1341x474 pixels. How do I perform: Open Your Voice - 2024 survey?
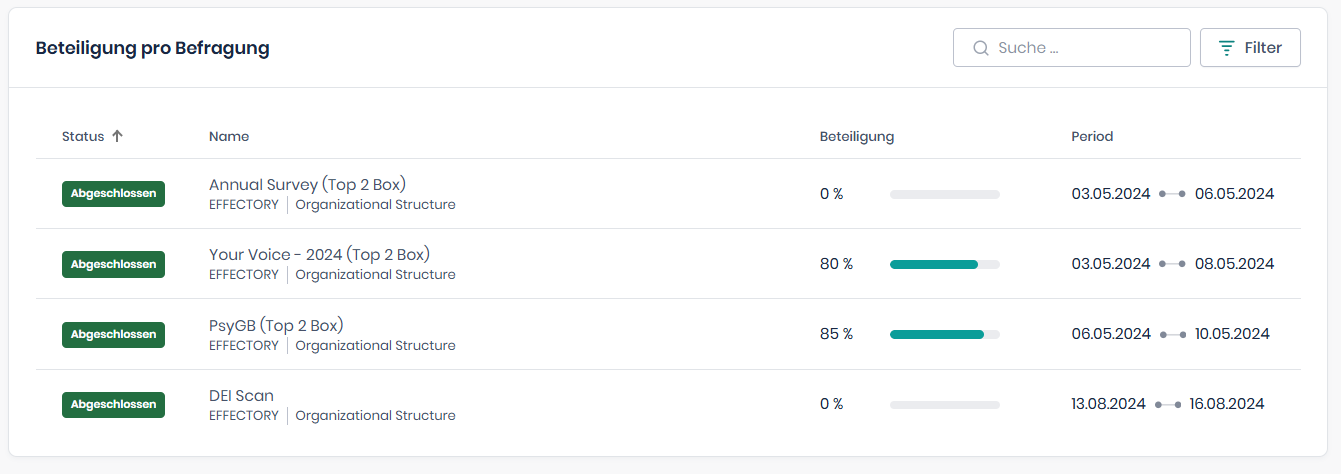[319, 254]
